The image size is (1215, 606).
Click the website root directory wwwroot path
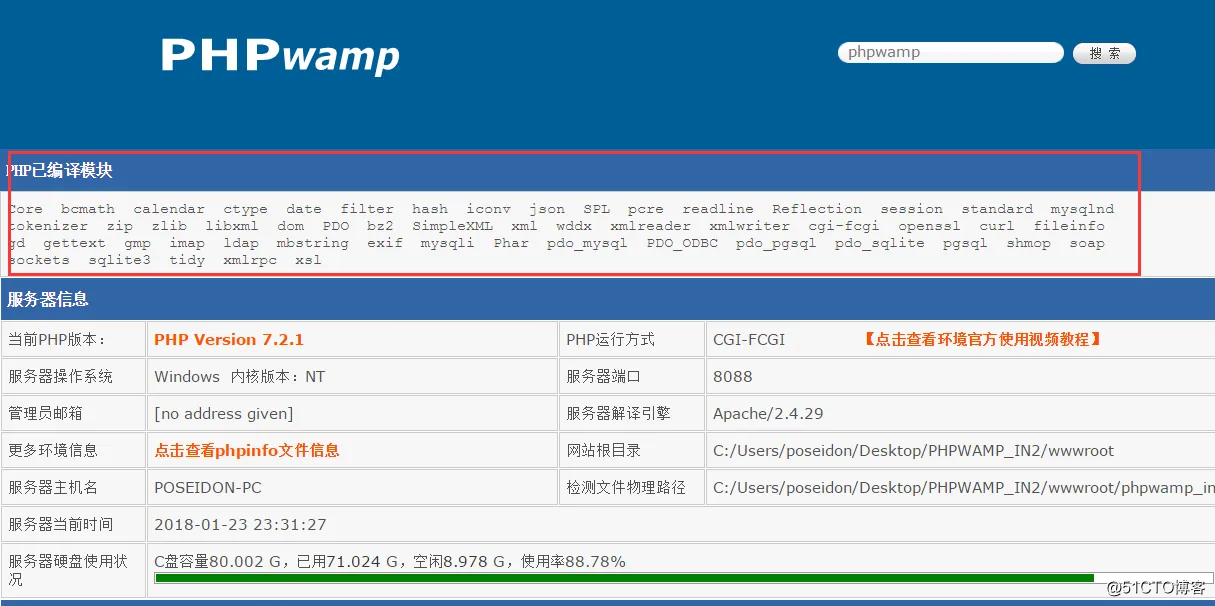[x=913, y=450]
